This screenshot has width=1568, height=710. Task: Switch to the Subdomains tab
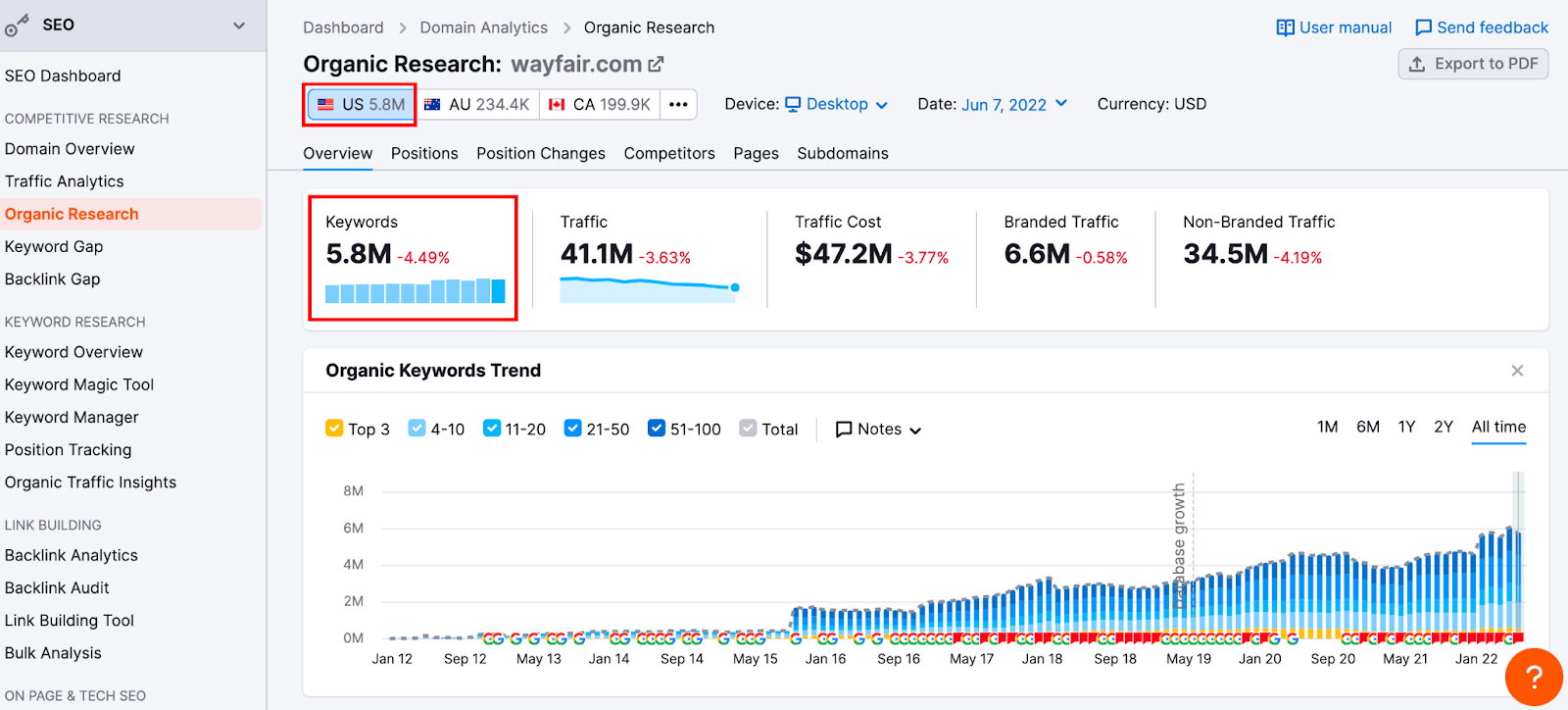click(x=843, y=153)
